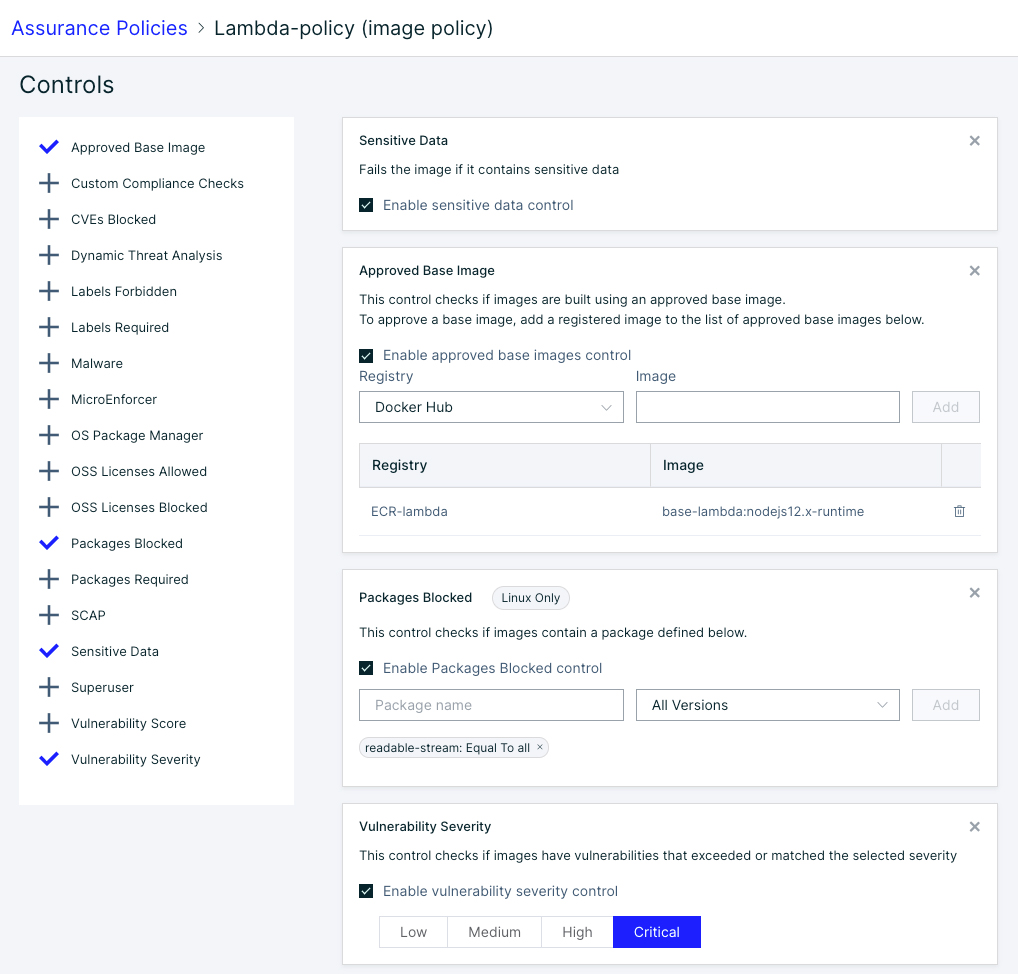Click the plus icon next to SCAP

click(x=49, y=615)
